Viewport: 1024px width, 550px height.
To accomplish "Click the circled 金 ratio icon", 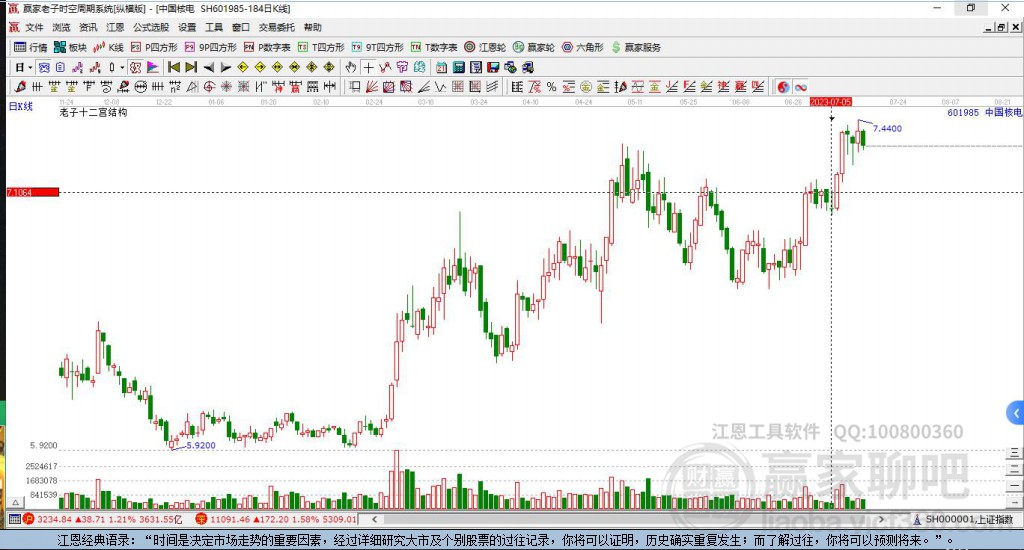I will (586, 87).
